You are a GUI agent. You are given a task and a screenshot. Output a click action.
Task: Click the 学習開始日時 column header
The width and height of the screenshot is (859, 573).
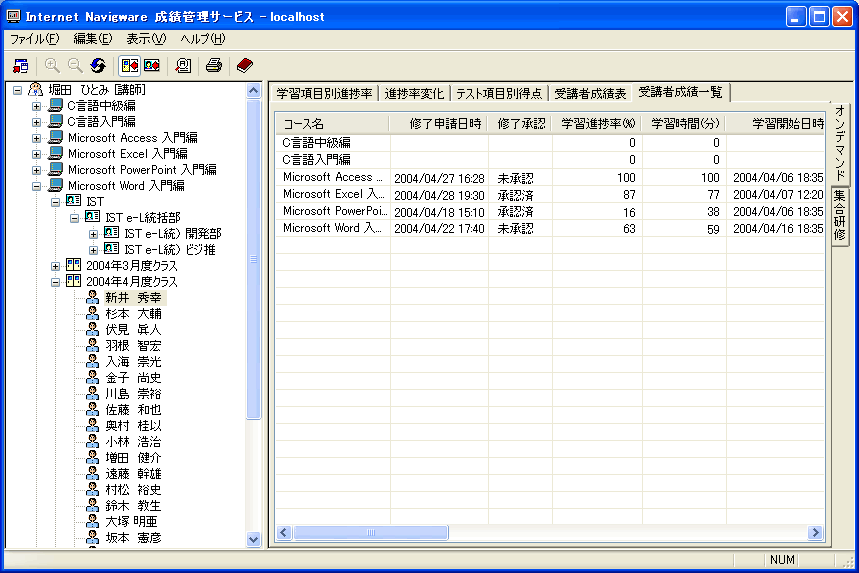[776, 124]
